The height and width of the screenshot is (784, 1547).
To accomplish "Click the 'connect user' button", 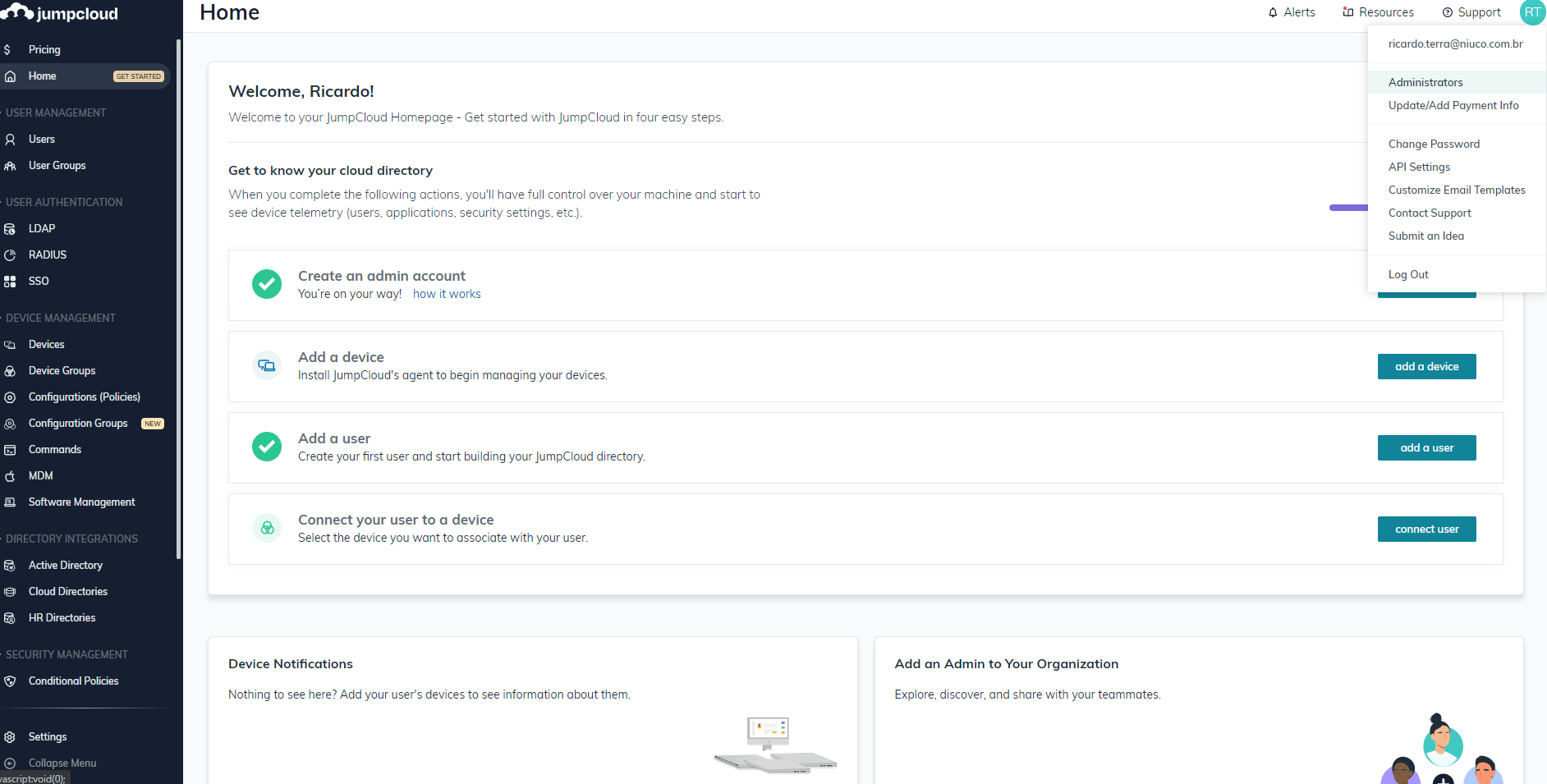I will tap(1426, 530).
